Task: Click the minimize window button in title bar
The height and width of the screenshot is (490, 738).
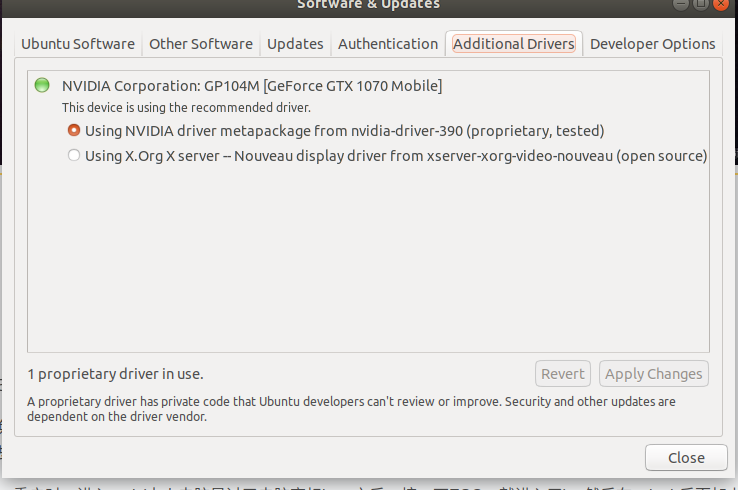Action: click(x=681, y=4)
